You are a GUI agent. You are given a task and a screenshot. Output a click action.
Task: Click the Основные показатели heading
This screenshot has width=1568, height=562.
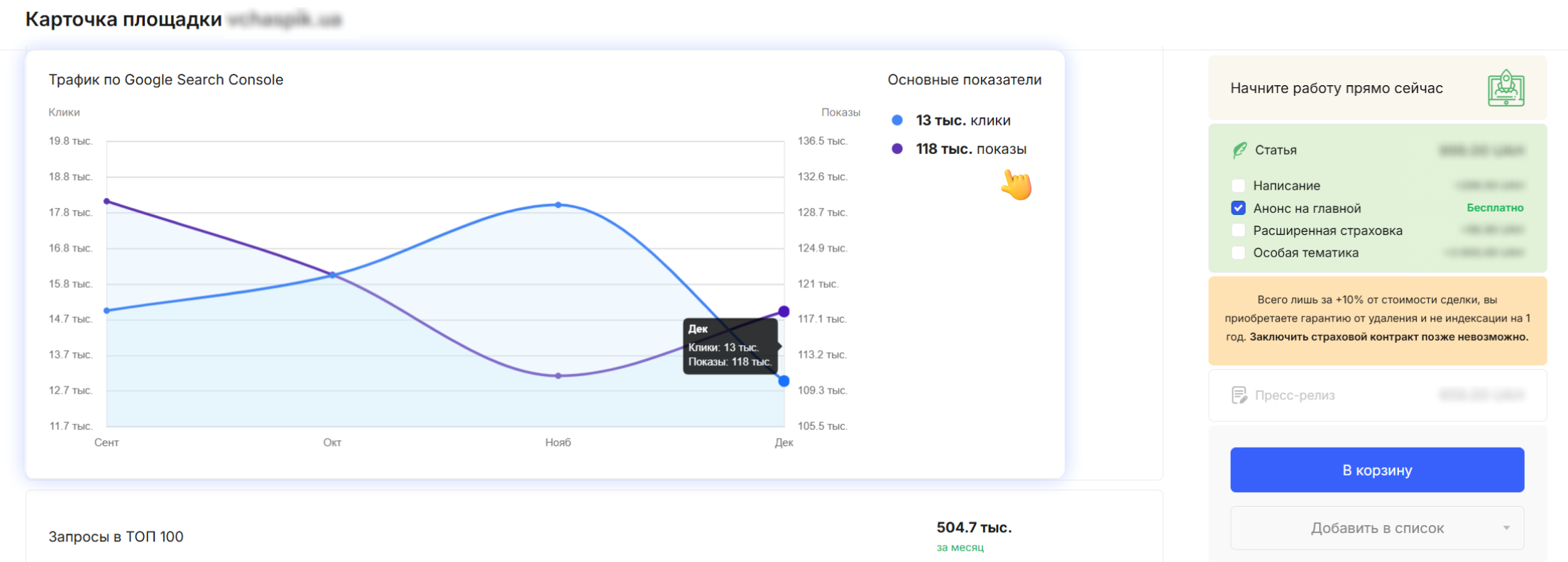[965, 80]
